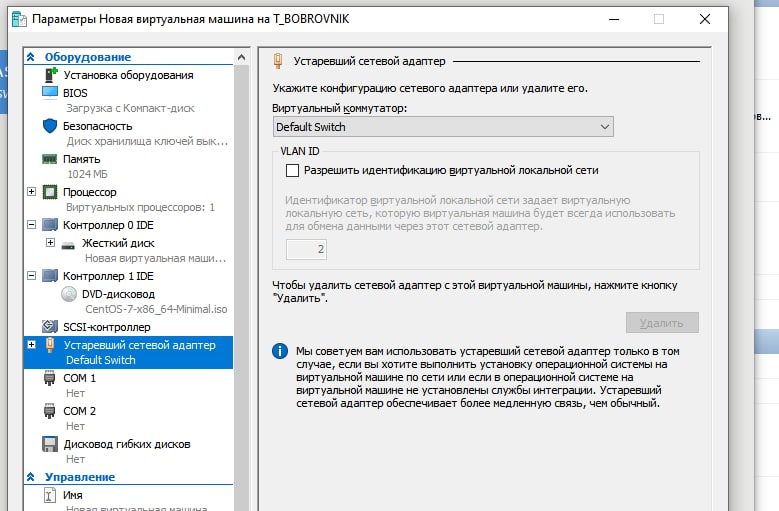This screenshot has height=511, width=779.
Task: Click "Default Switch" under network adapter in tree
Action: [101, 360]
